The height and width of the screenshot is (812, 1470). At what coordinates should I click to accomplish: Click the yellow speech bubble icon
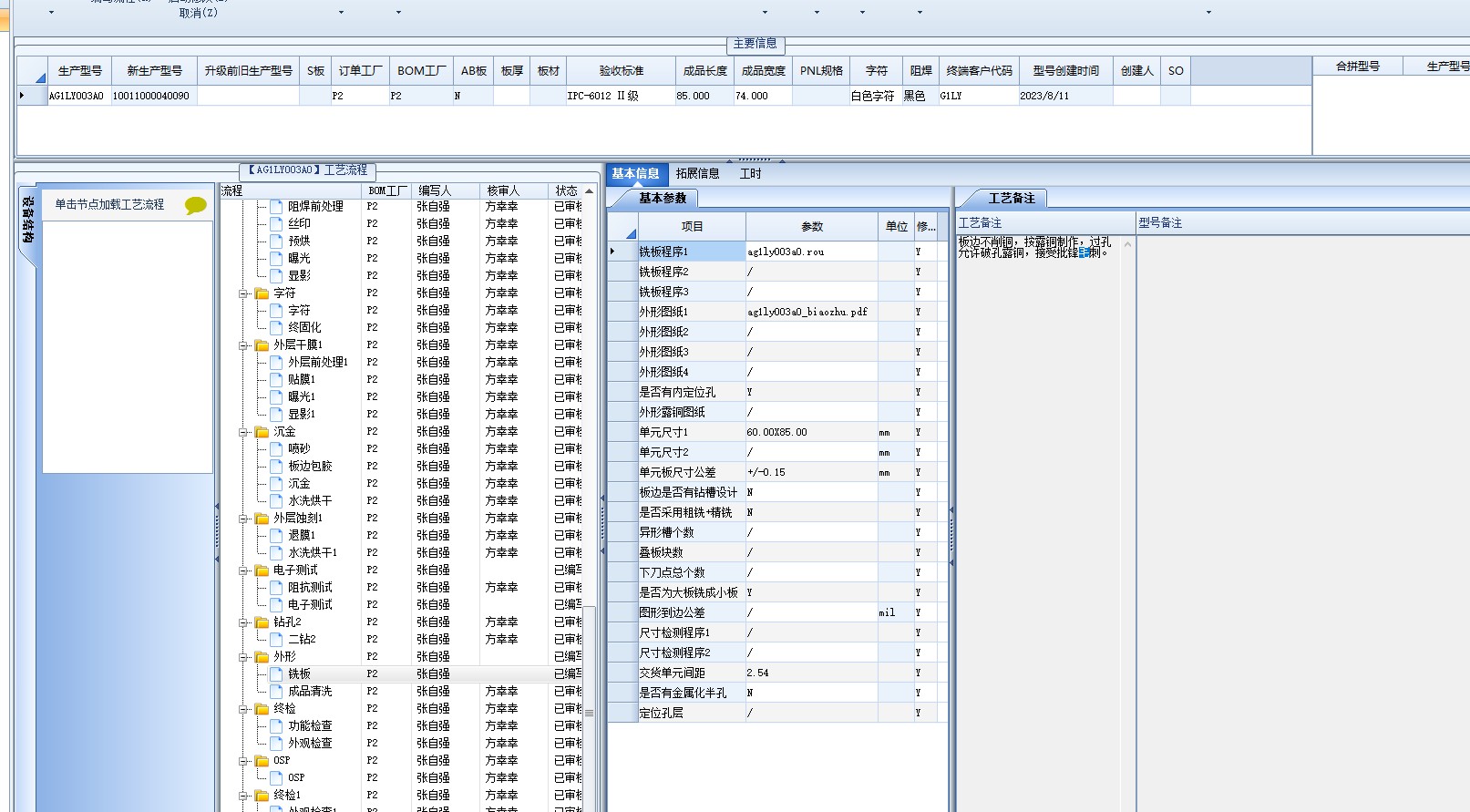coord(195,205)
